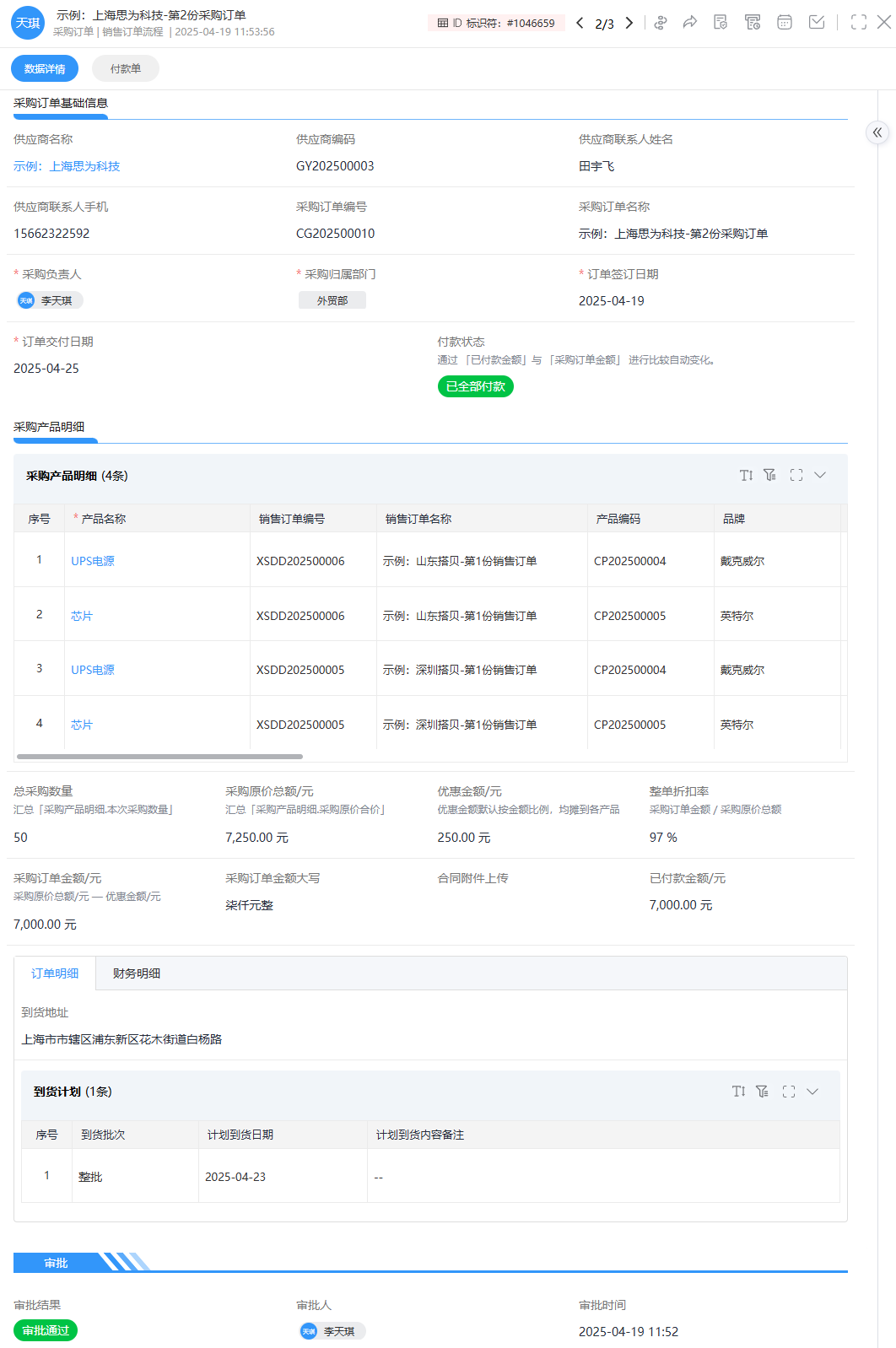Image resolution: width=896 pixels, height=1348 pixels.
Task: Click the share arrow icon
Action: click(690, 23)
